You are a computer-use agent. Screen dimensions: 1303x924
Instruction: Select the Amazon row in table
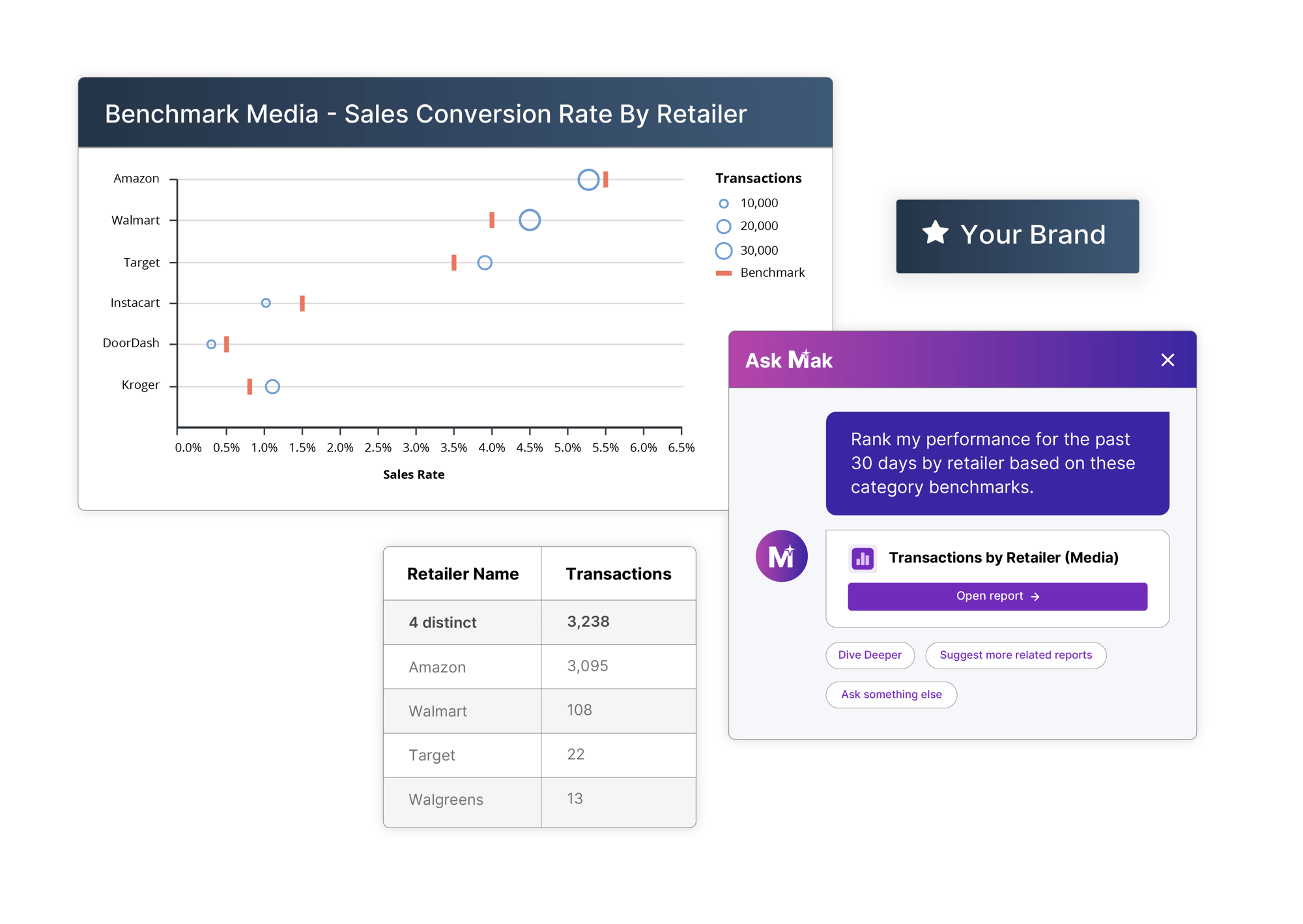pos(539,667)
